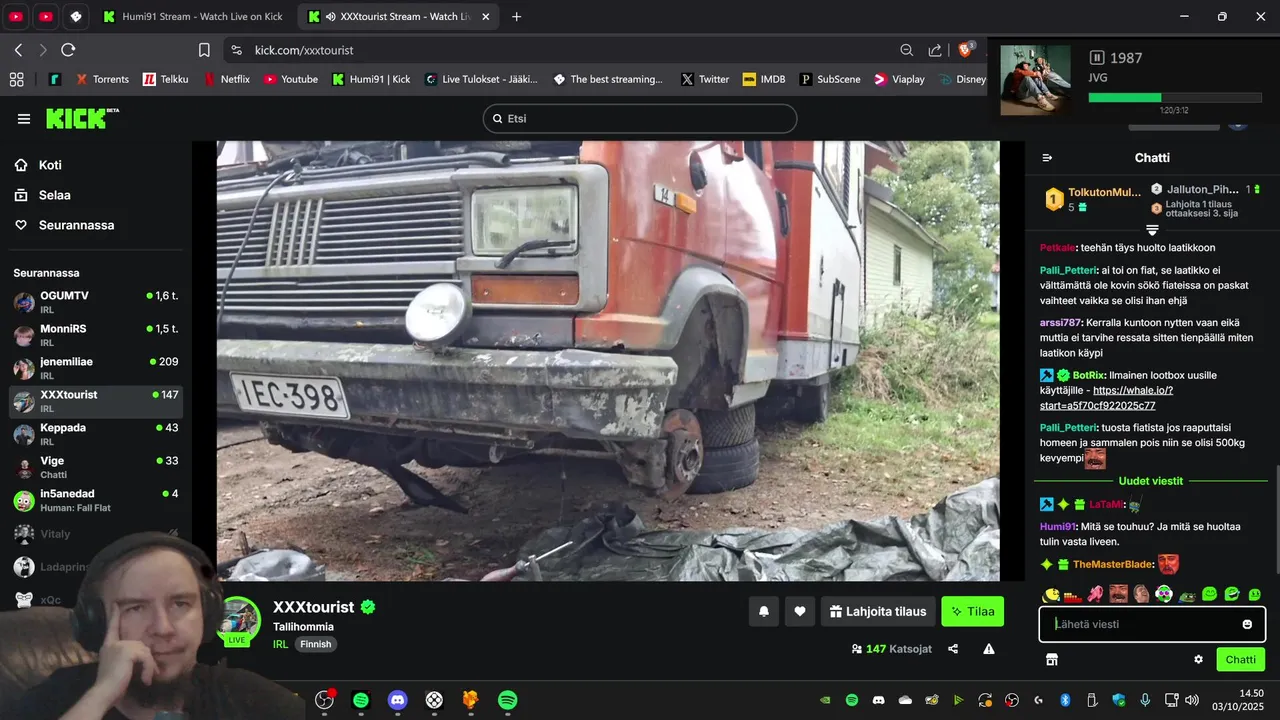
Task: Open MonniRS channel in followed list
Action: click(96, 335)
